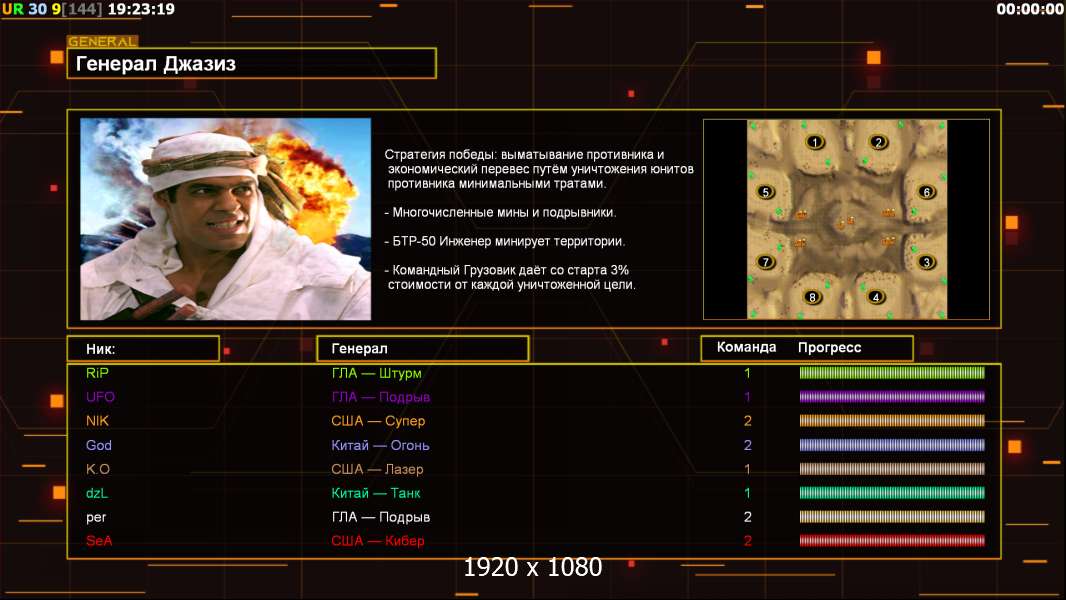This screenshot has height=600, width=1066.
Task: Click team number 1 in K.O's row
Action: point(747,469)
